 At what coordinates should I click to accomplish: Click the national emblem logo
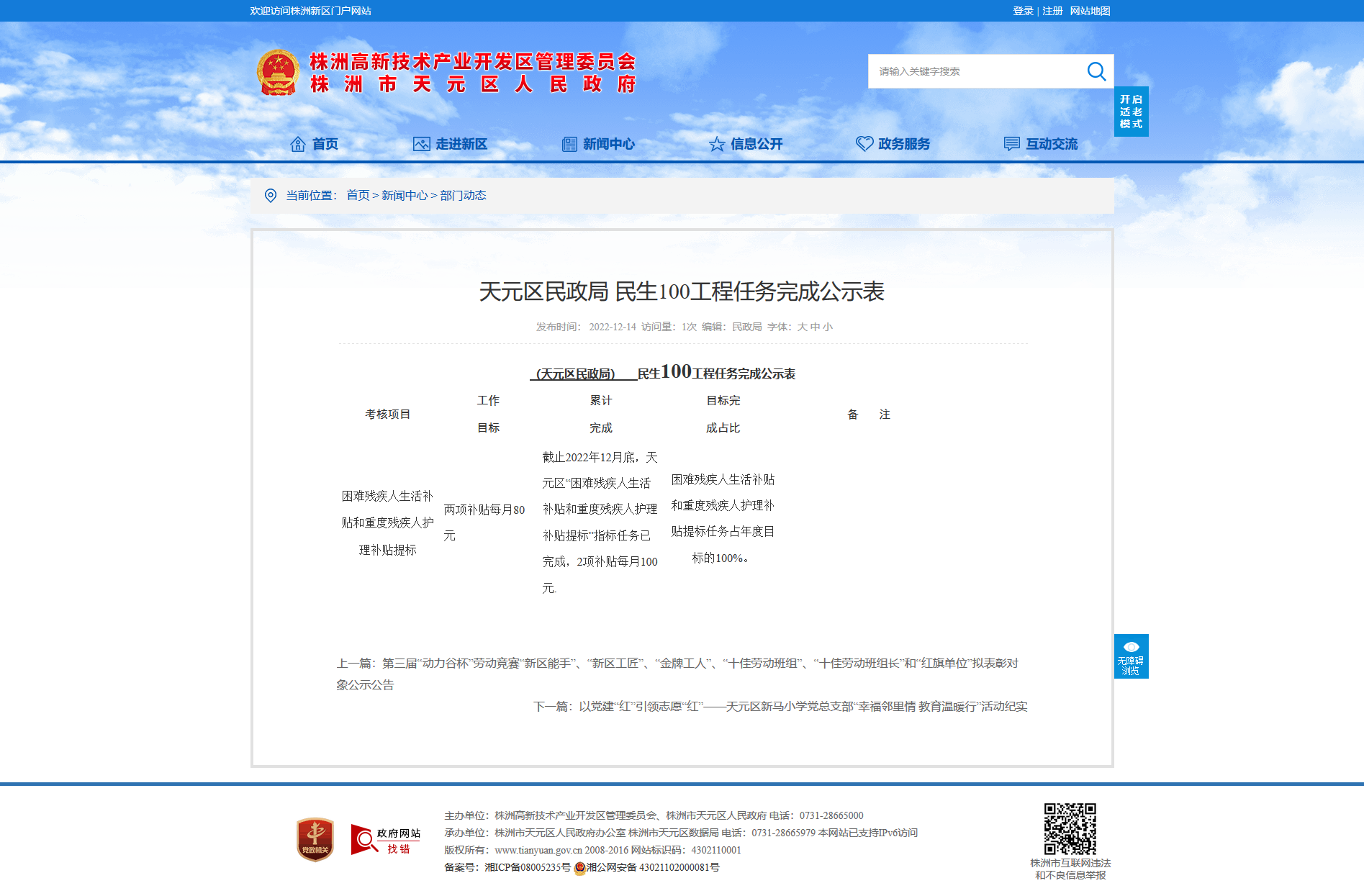tap(278, 73)
